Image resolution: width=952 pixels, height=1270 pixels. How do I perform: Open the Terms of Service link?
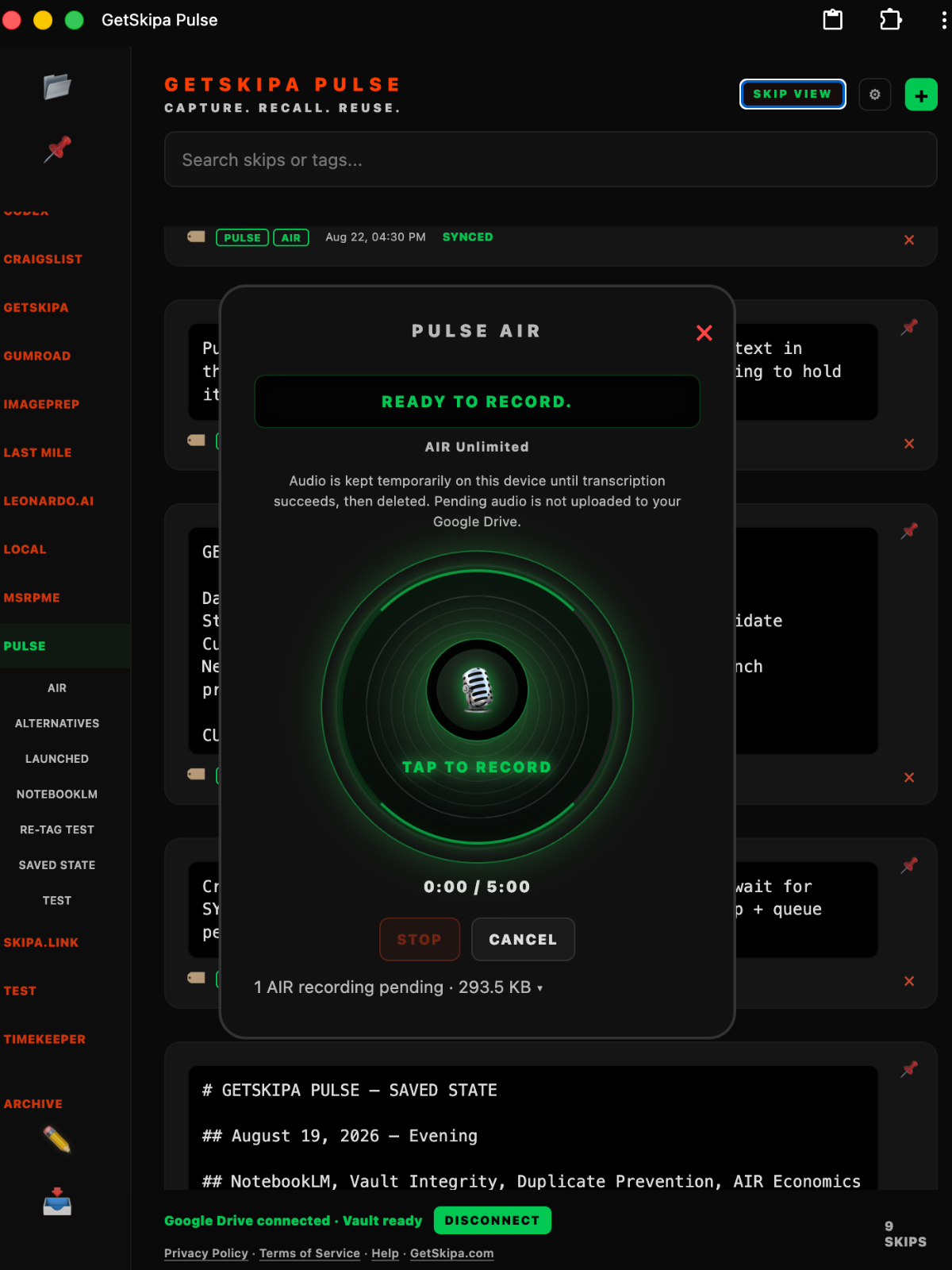309,1253
